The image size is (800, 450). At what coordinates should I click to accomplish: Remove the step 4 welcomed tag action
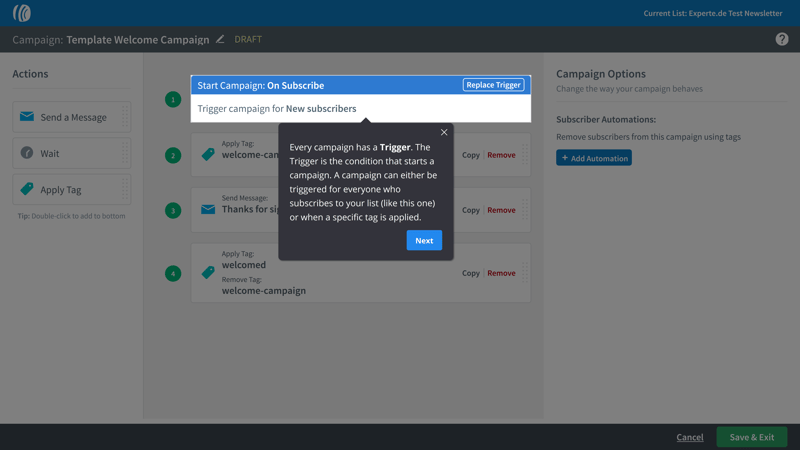[501, 273]
